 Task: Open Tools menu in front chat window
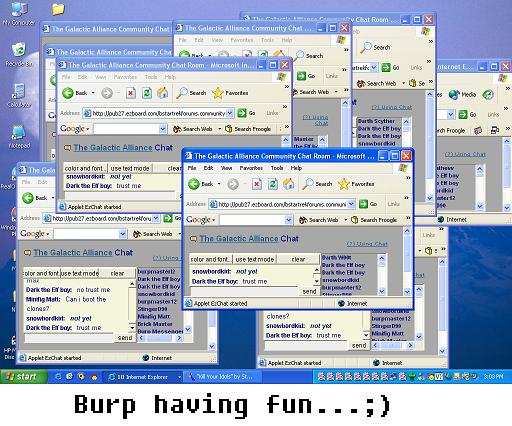[x=277, y=168]
